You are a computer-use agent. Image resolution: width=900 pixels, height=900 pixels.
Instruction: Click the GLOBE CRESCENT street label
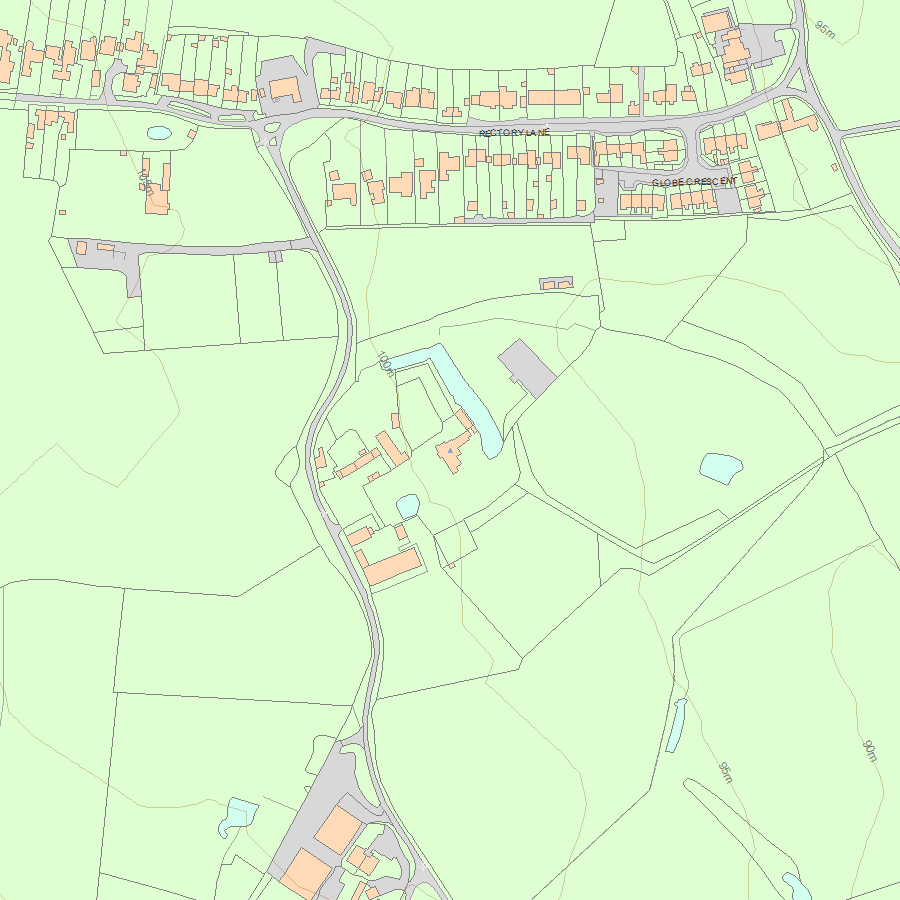tap(695, 182)
